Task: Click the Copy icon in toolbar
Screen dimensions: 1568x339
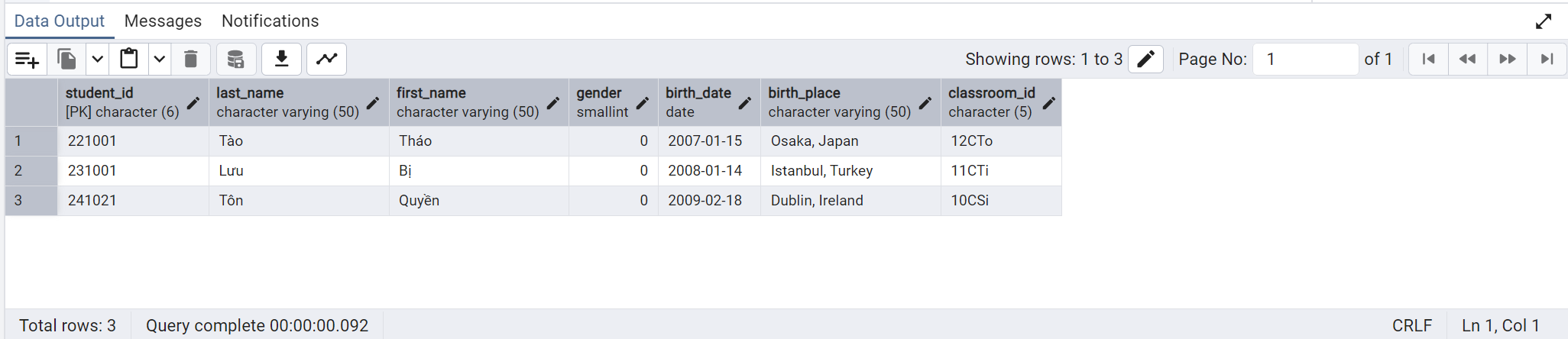Action: (66, 60)
